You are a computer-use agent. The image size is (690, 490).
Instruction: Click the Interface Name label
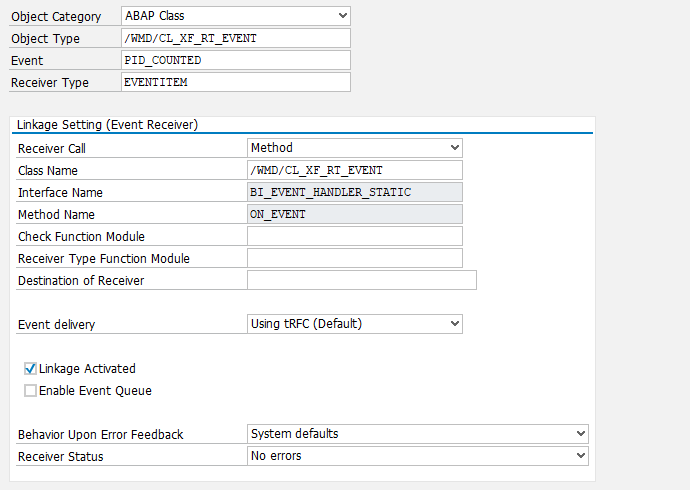[60, 193]
